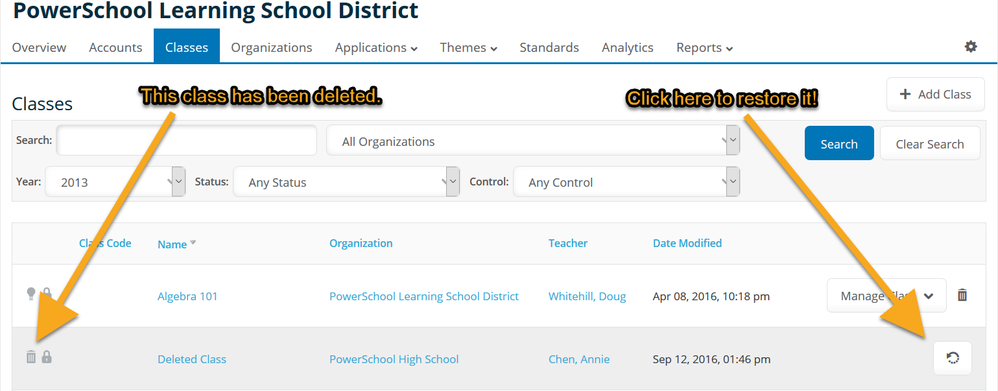
Task: View the Analytics tab
Action: point(628,47)
